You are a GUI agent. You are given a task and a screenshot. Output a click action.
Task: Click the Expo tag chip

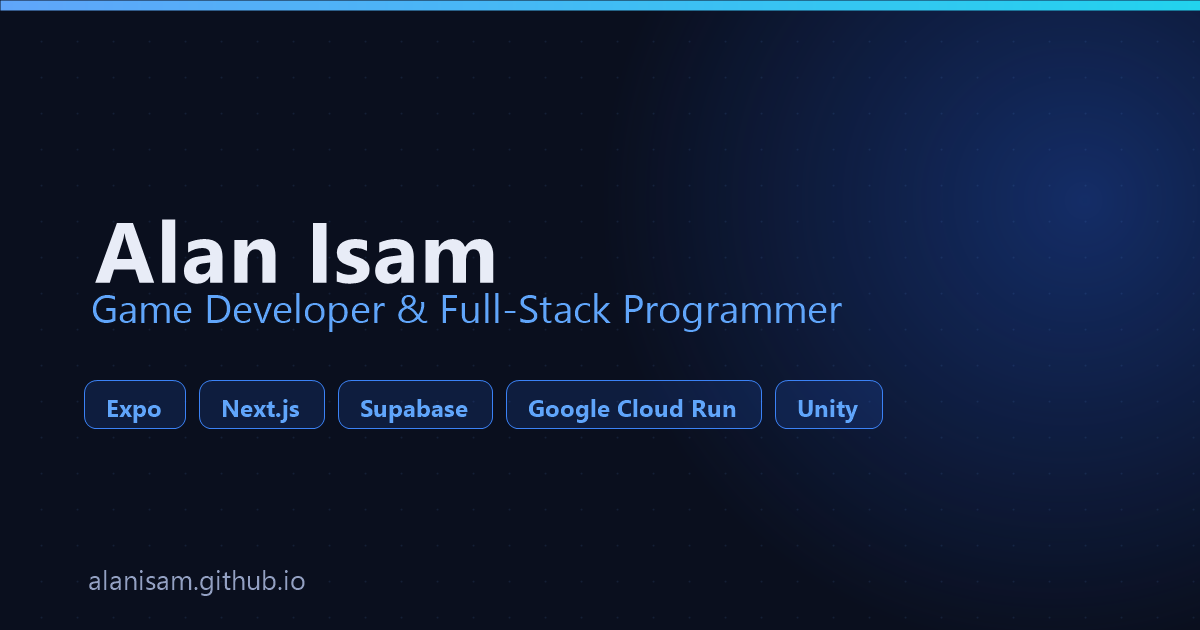pyautogui.click(x=135, y=405)
